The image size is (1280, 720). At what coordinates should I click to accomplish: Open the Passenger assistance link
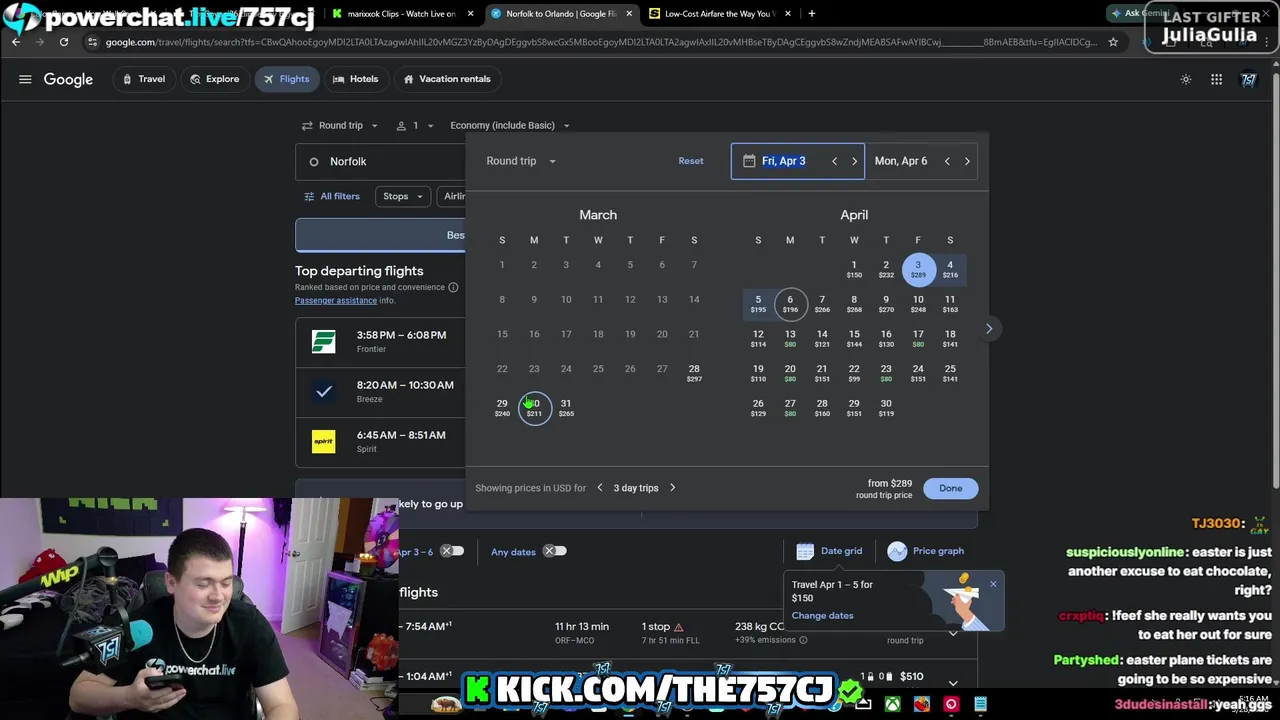click(336, 300)
